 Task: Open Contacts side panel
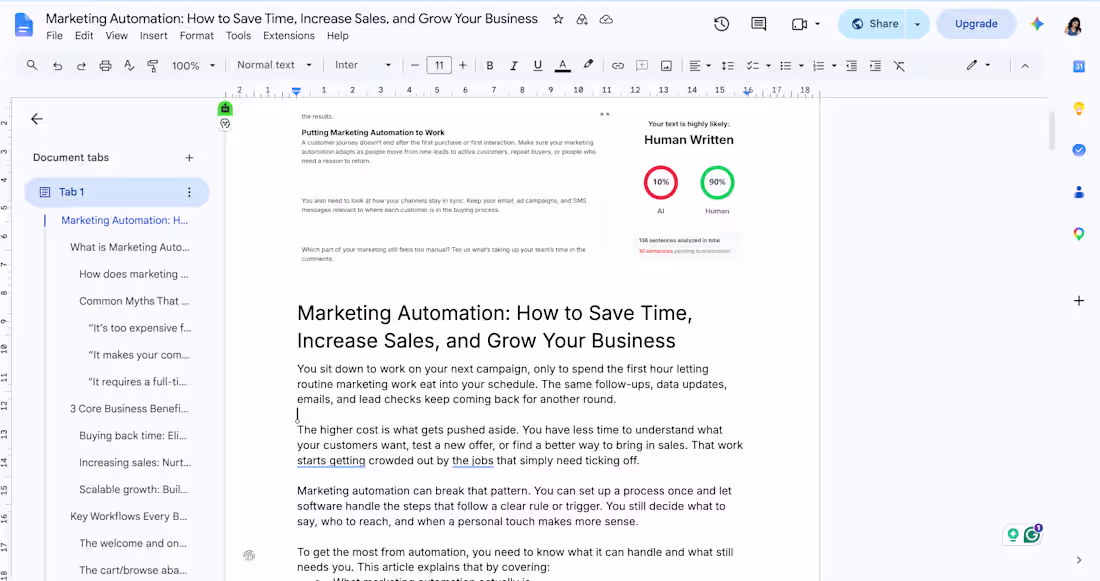click(1079, 192)
